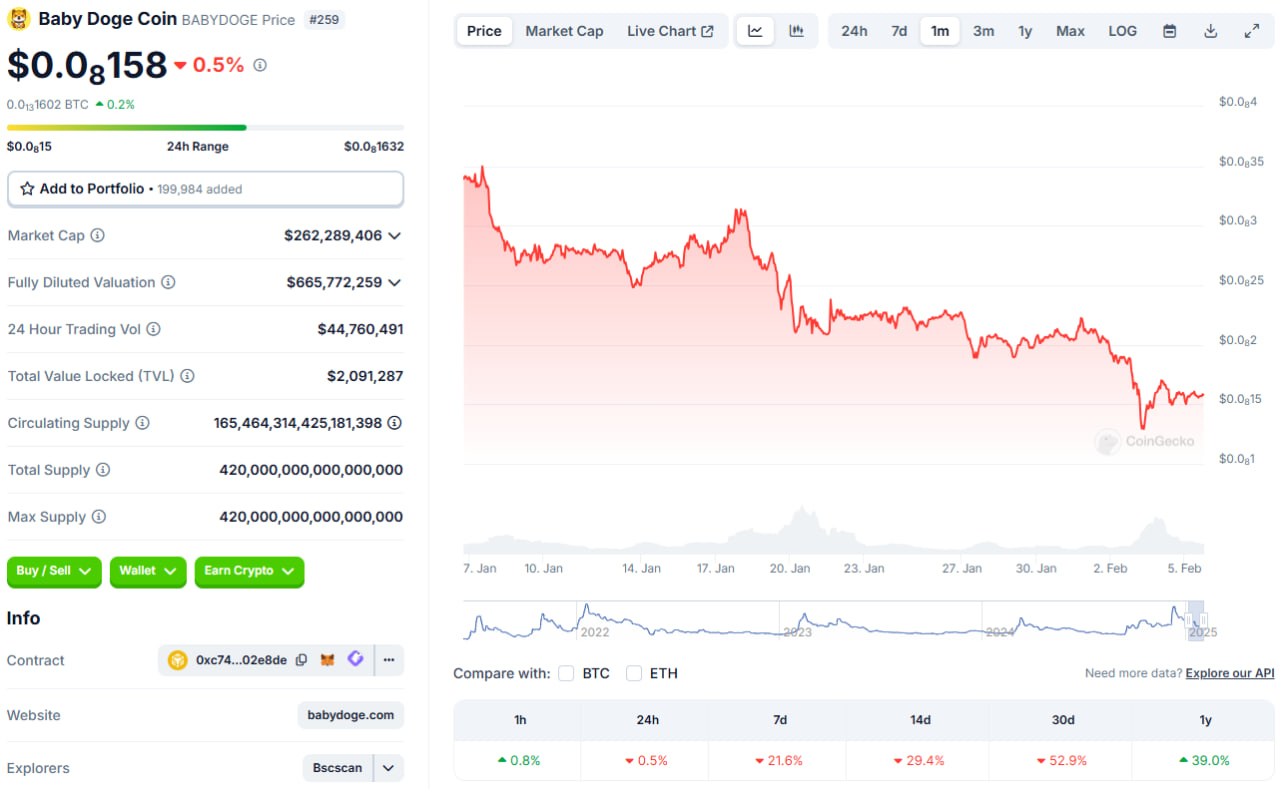Image resolution: width=1280 pixels, height=789 pixels.
Task: Open Wallet dropdown
Action: pos(148,571)
